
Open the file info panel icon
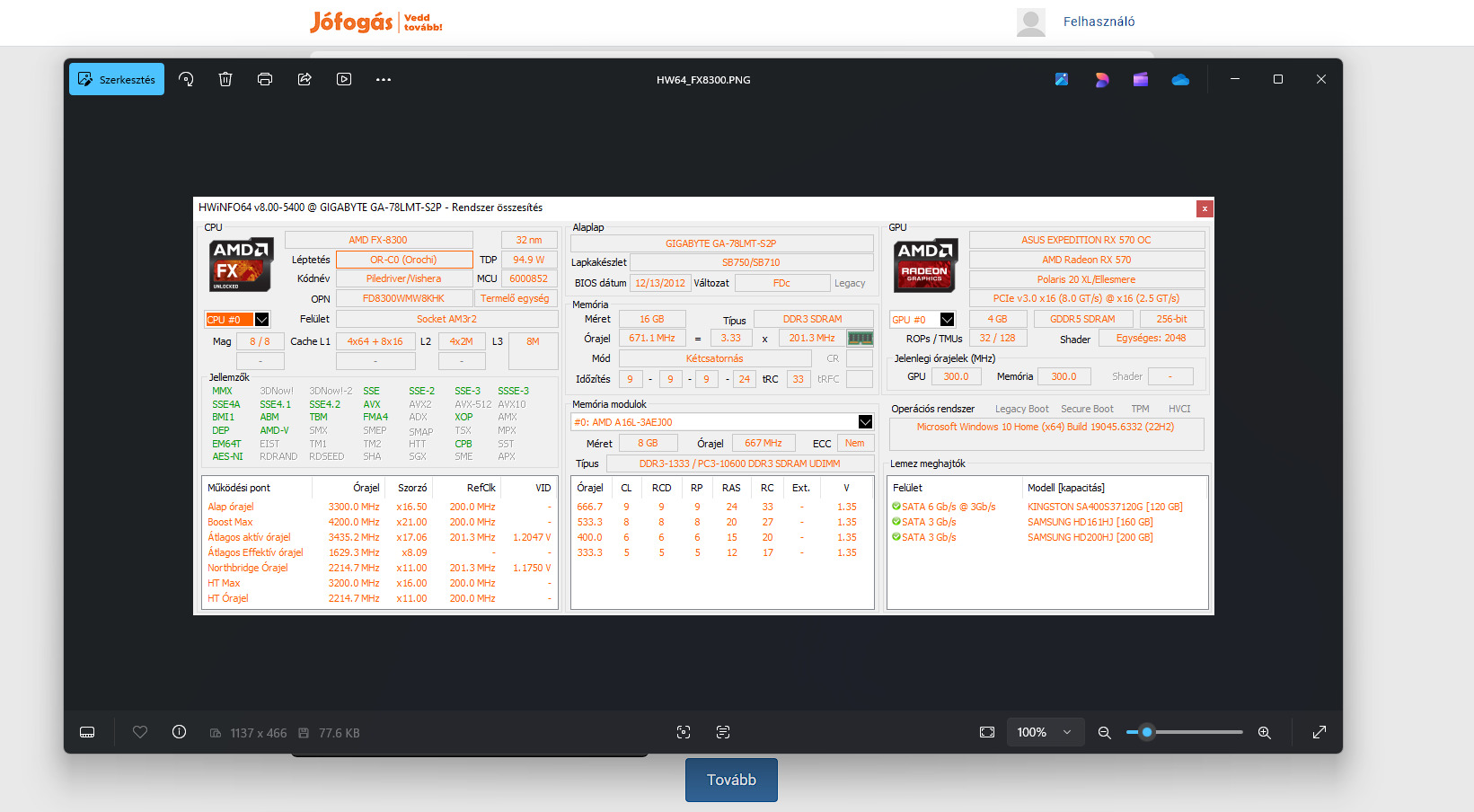pos(179,732)
